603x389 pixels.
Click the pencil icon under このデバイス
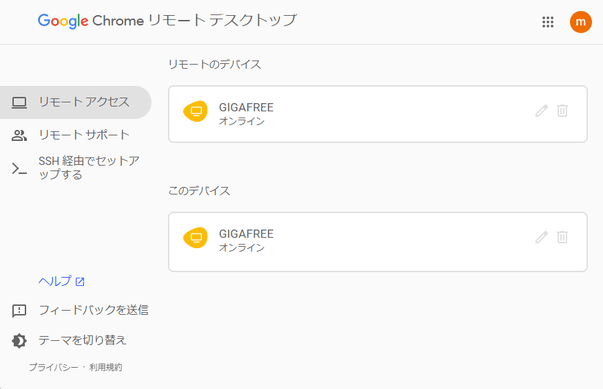541,237
